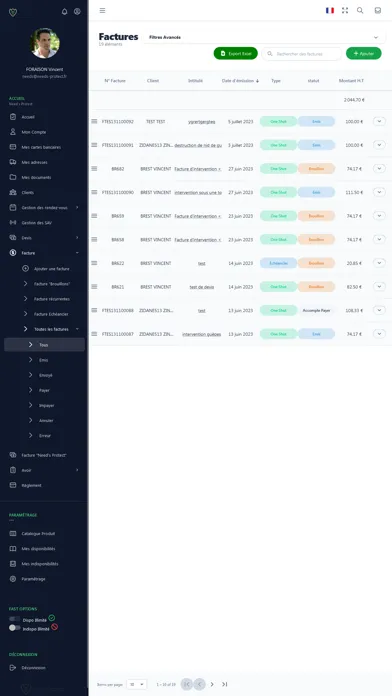Collapse the Facture sidebar menu
Screen dimensions: 392x696
(x=44, y=253)
